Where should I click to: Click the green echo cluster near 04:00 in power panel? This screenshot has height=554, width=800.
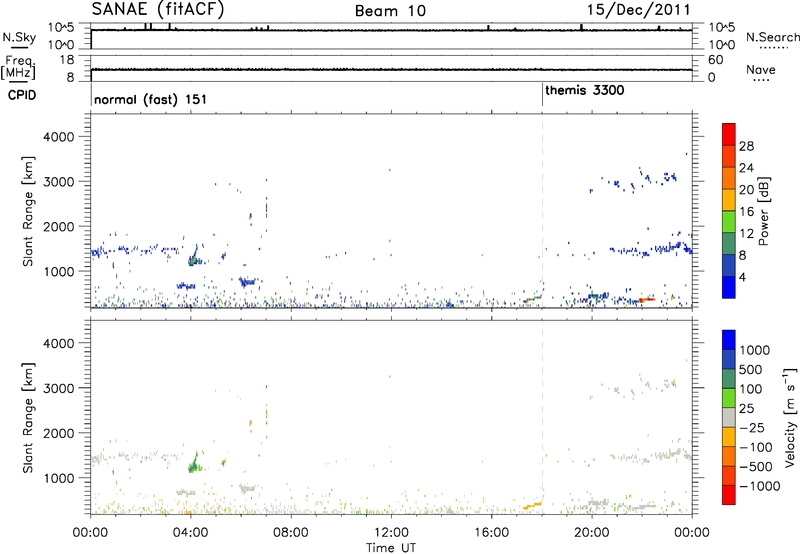pyautogui.click(x=194, y=256)
